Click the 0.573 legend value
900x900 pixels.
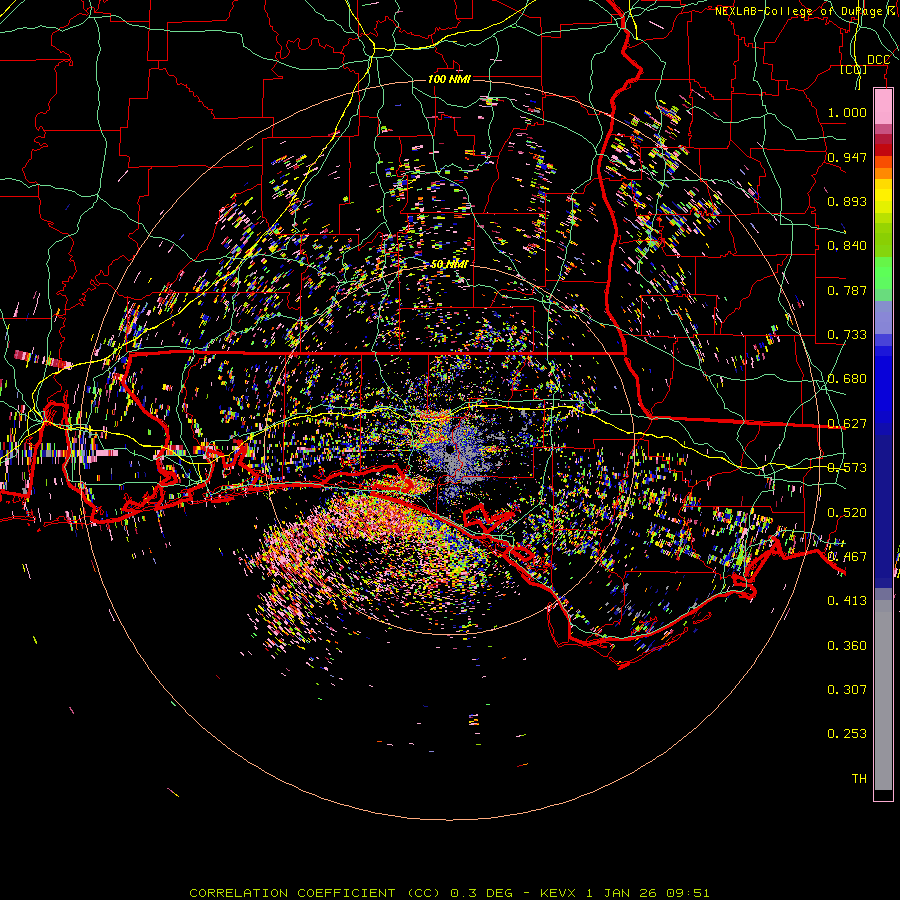[847, 468]
